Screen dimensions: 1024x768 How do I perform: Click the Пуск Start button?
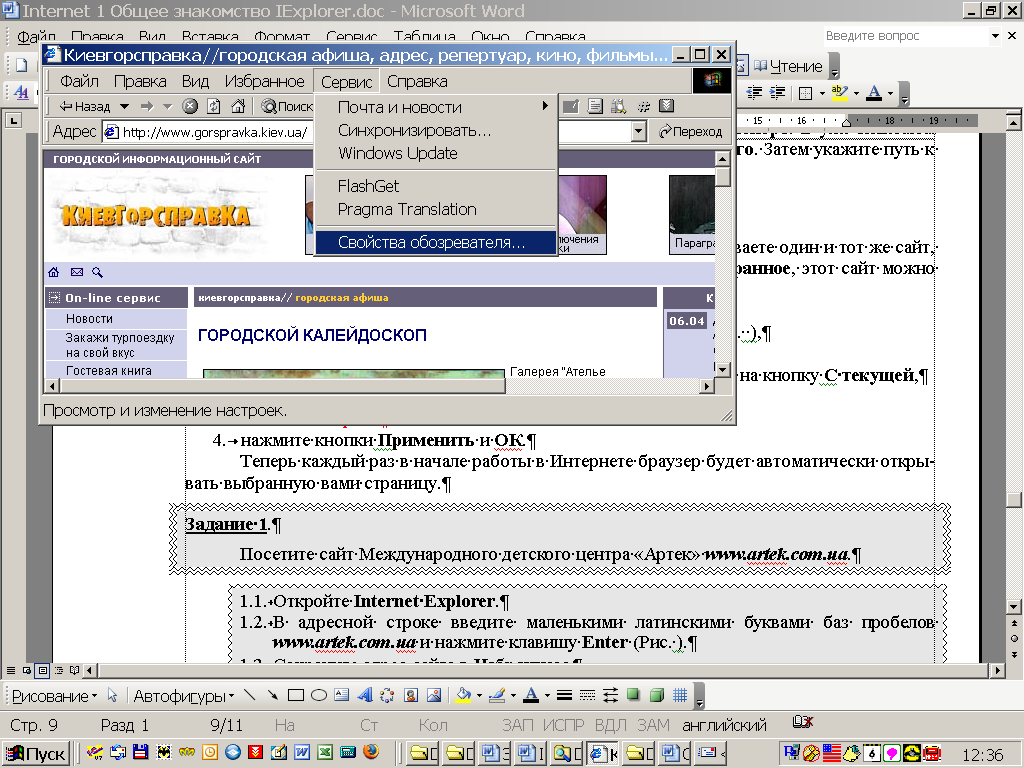pos(36,754)
